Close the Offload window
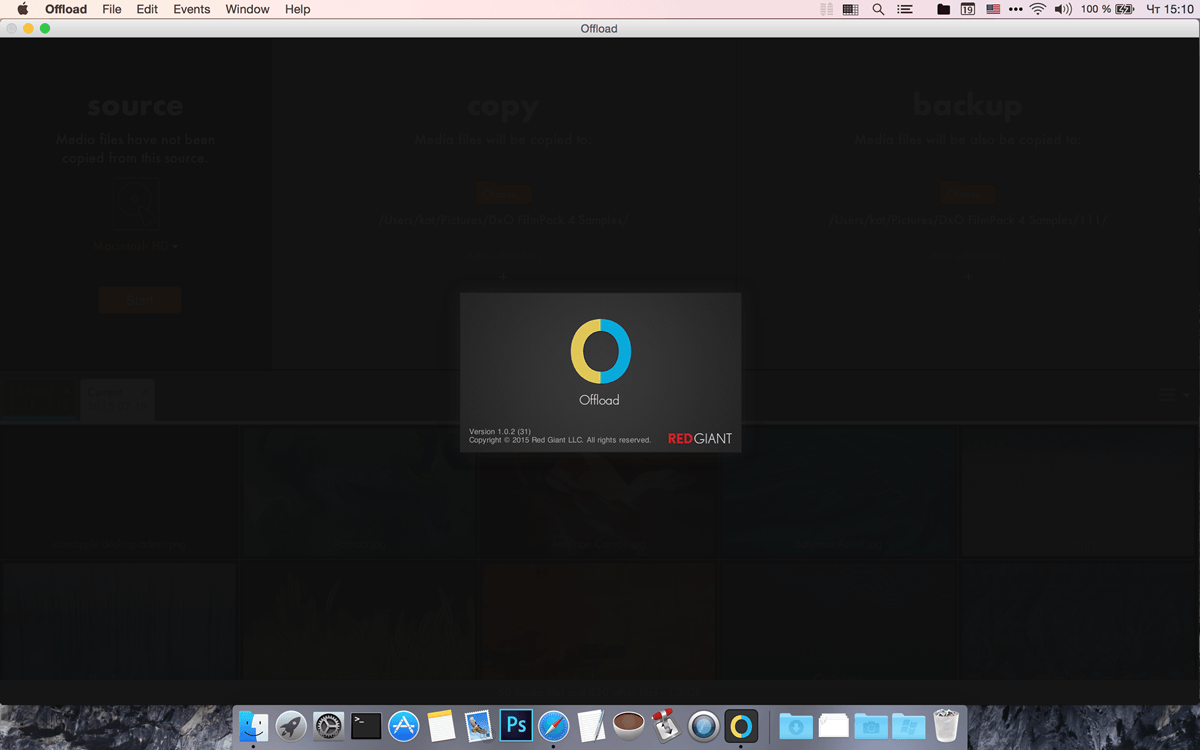The height and width of the screenshot is (750, 1200). [x=12, y=28]
